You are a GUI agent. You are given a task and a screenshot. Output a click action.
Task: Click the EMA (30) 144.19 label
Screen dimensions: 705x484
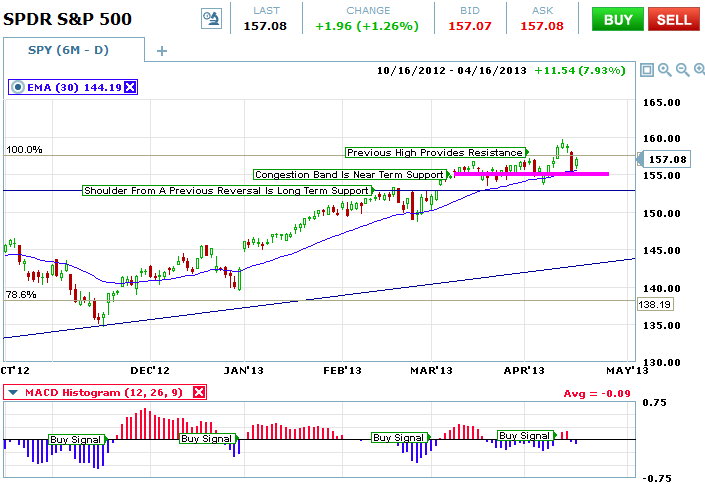74,87
